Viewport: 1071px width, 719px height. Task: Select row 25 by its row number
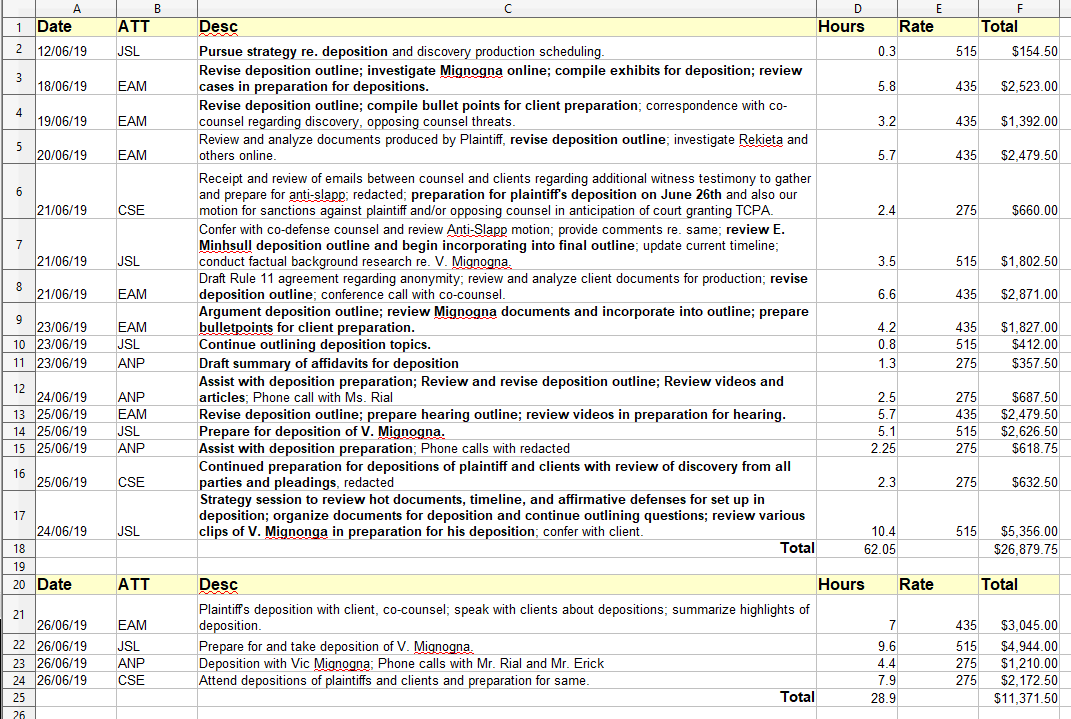coord(18,698)
